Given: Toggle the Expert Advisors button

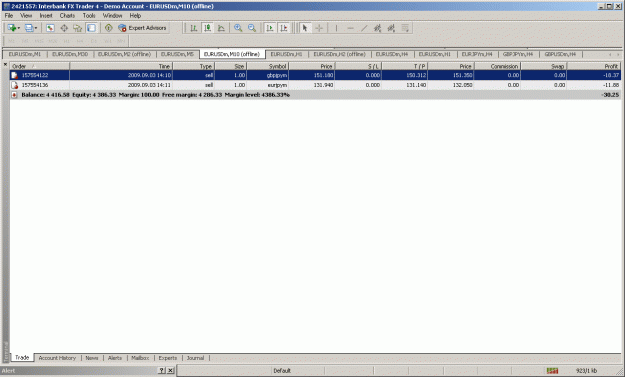Looking at the screenshot, I should (x=142, y=28).
